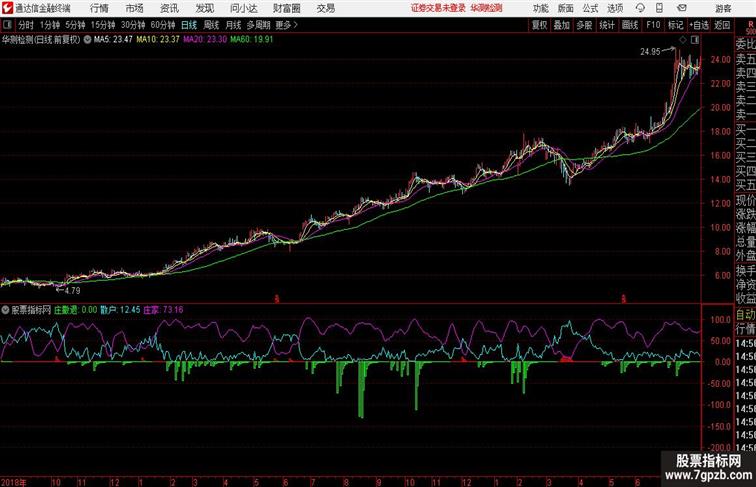Open the 选项 menu
This screenshot has height=487, width=756.
coord(615,8)
